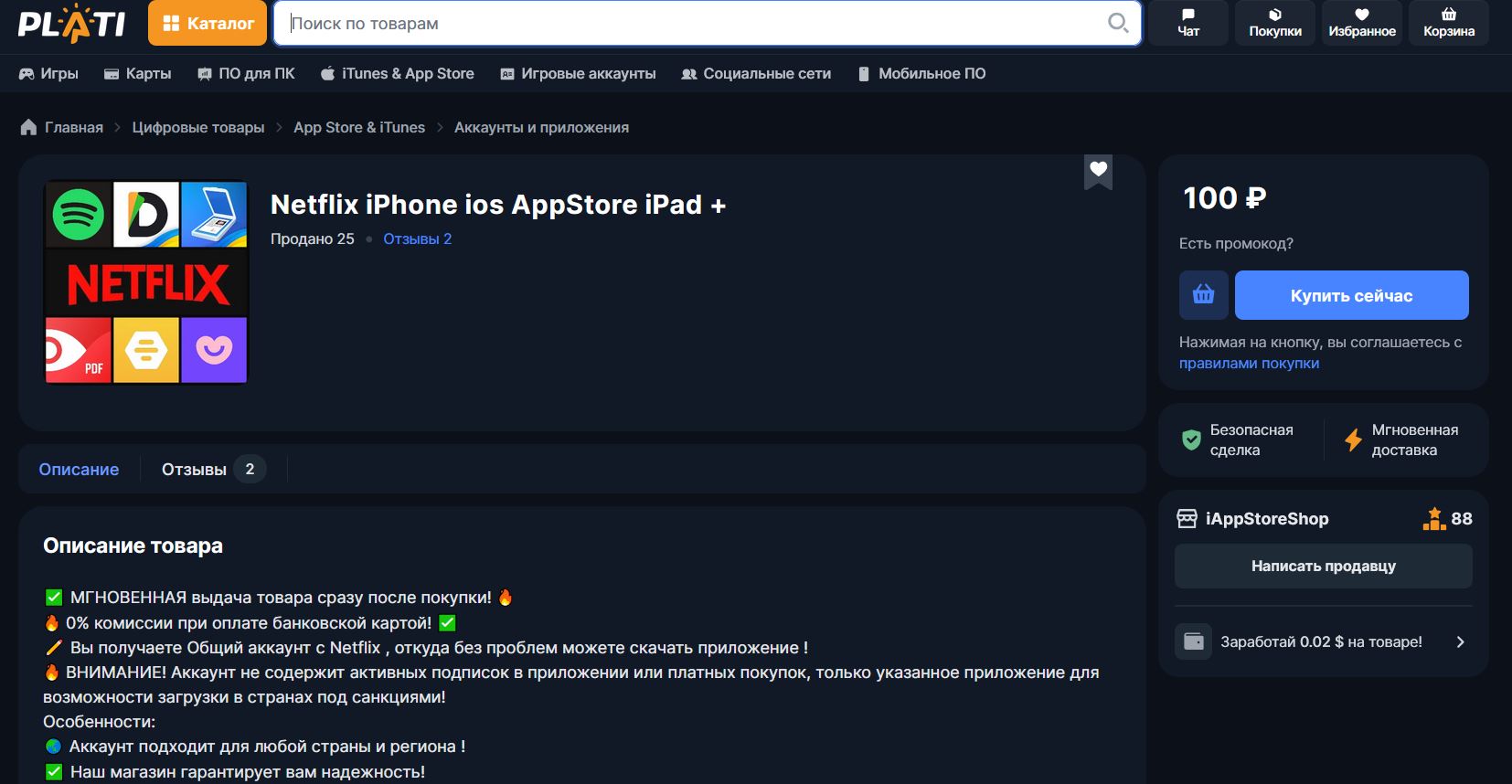Click Написать продавцу button
Viewport: 1512px width, 784px height.
(1323, 566)
